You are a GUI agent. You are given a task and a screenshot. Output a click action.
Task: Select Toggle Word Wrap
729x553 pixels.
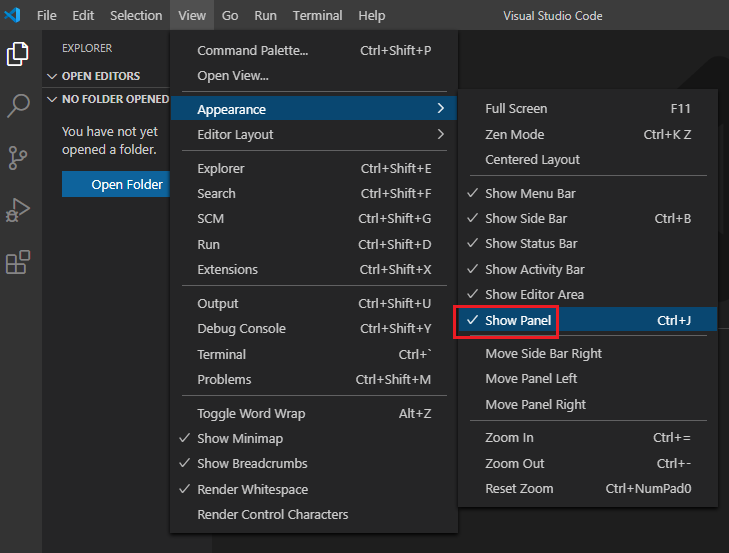click(314, 413)
